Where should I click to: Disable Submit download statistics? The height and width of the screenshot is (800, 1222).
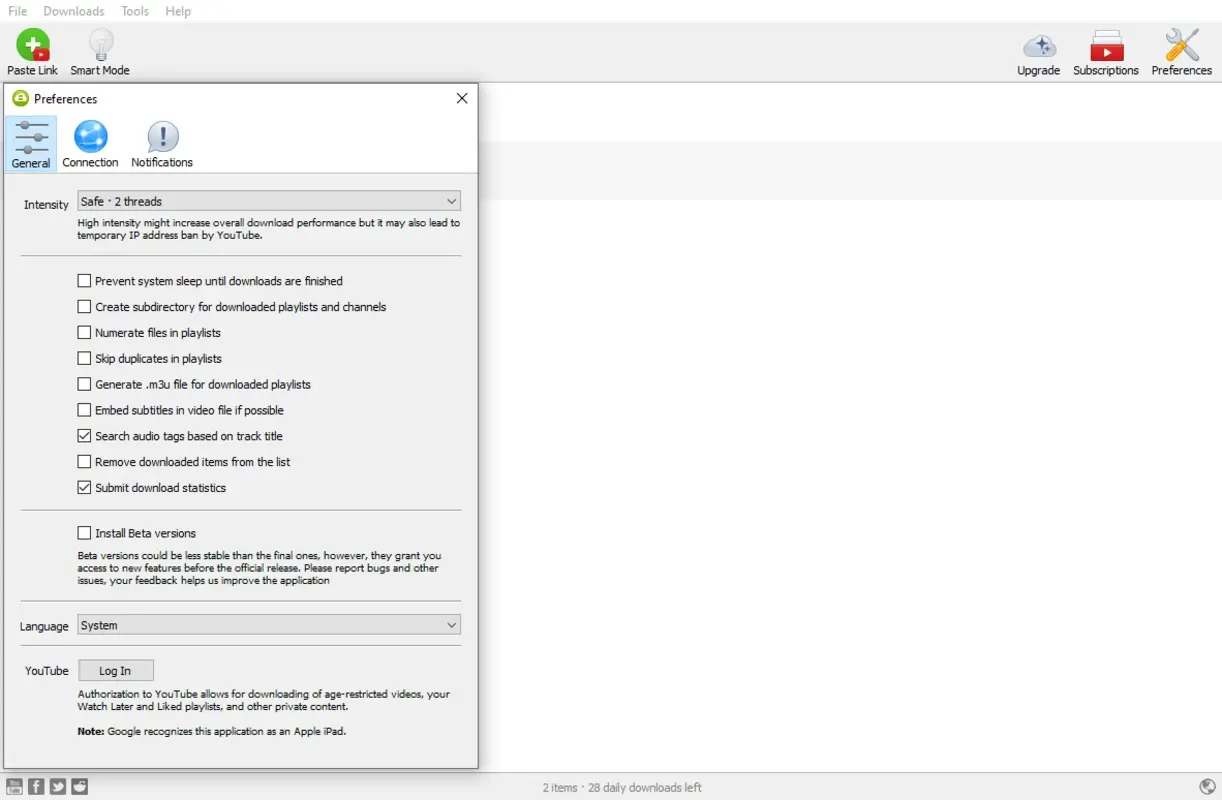84,487
